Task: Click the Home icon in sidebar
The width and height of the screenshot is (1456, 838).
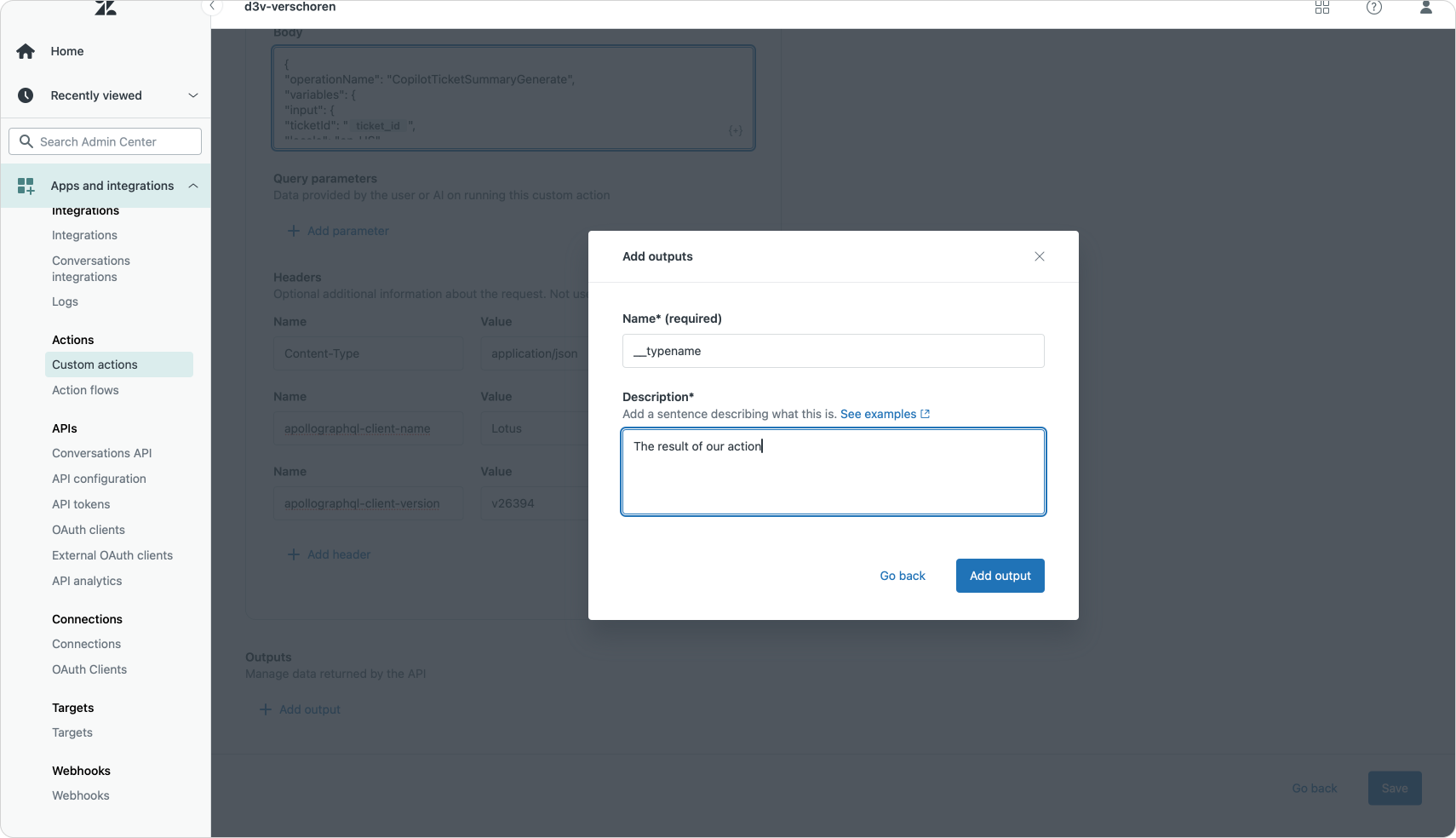Action: [x=26, y=51]
